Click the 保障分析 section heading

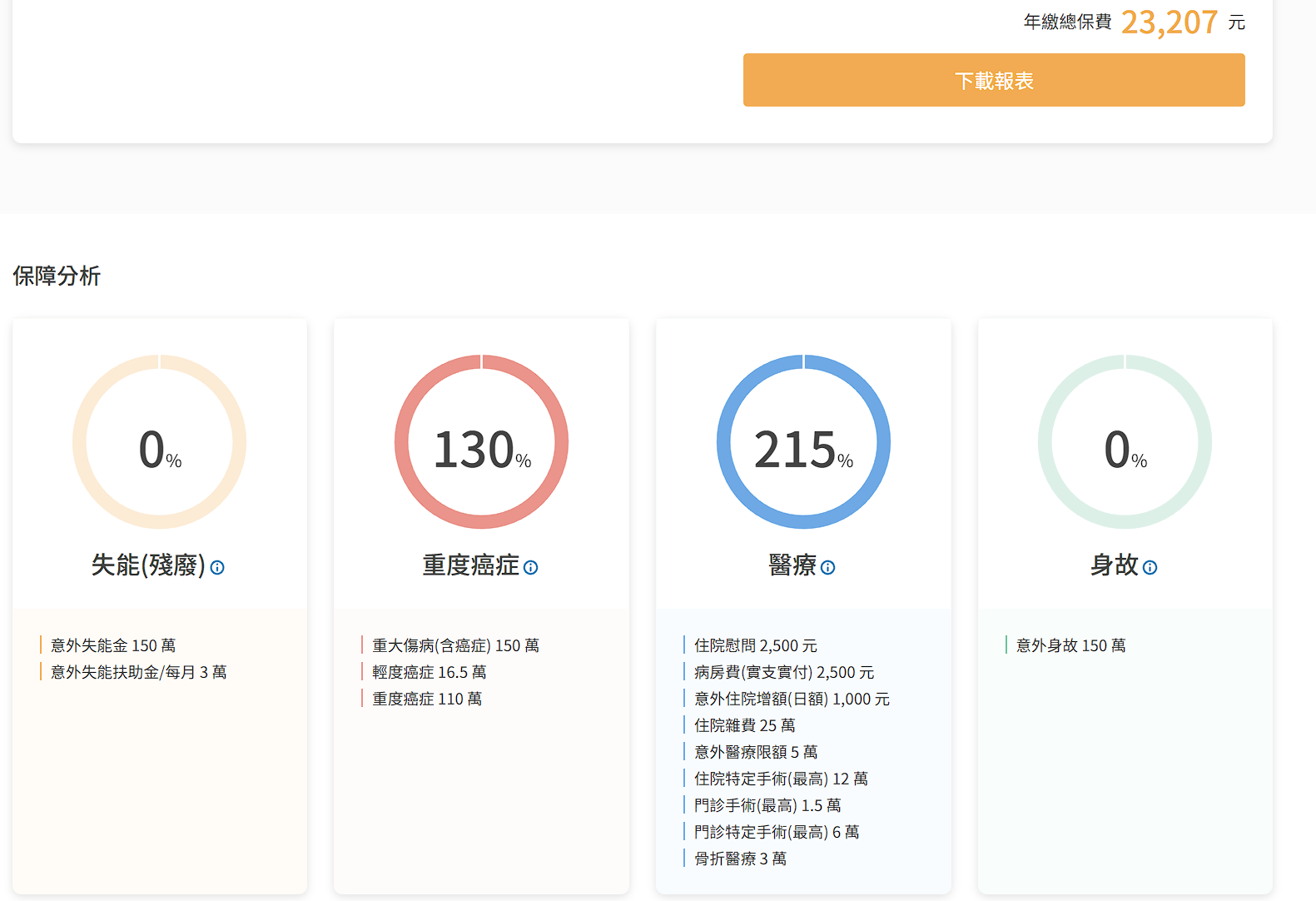tap(57, 276)
